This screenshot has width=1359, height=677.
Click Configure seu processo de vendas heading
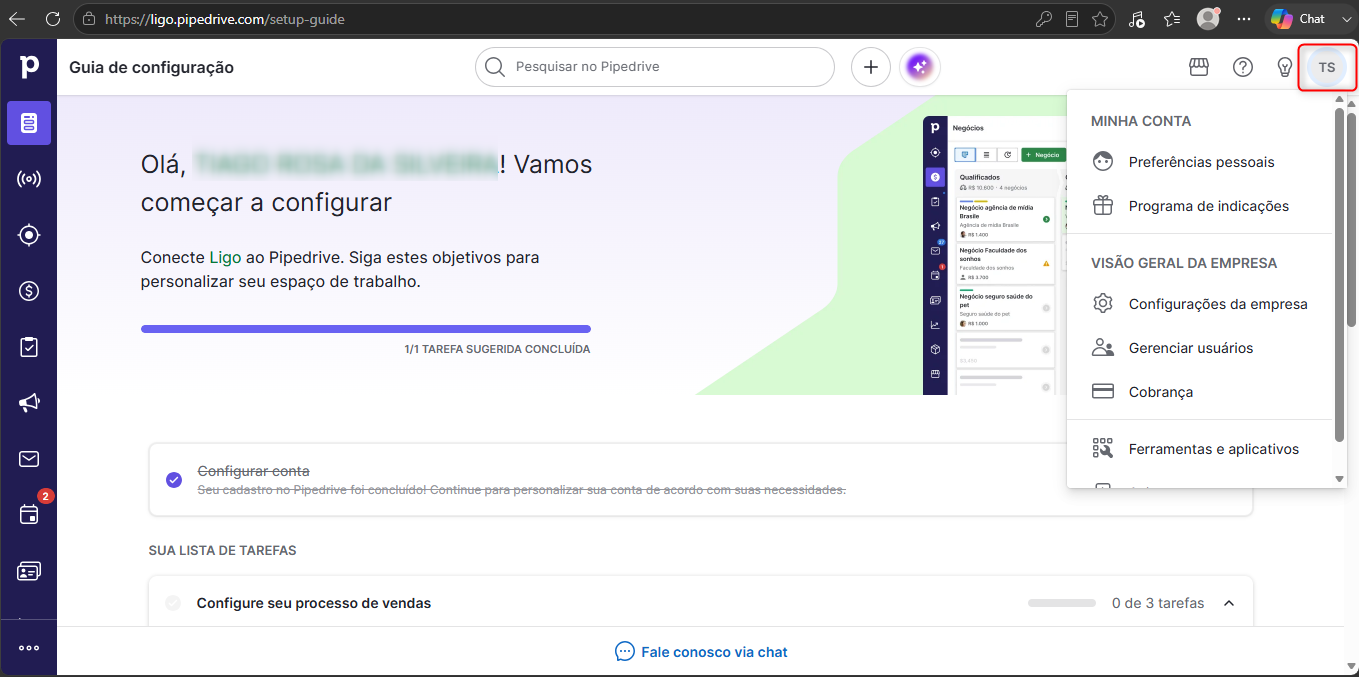[314, 603]
